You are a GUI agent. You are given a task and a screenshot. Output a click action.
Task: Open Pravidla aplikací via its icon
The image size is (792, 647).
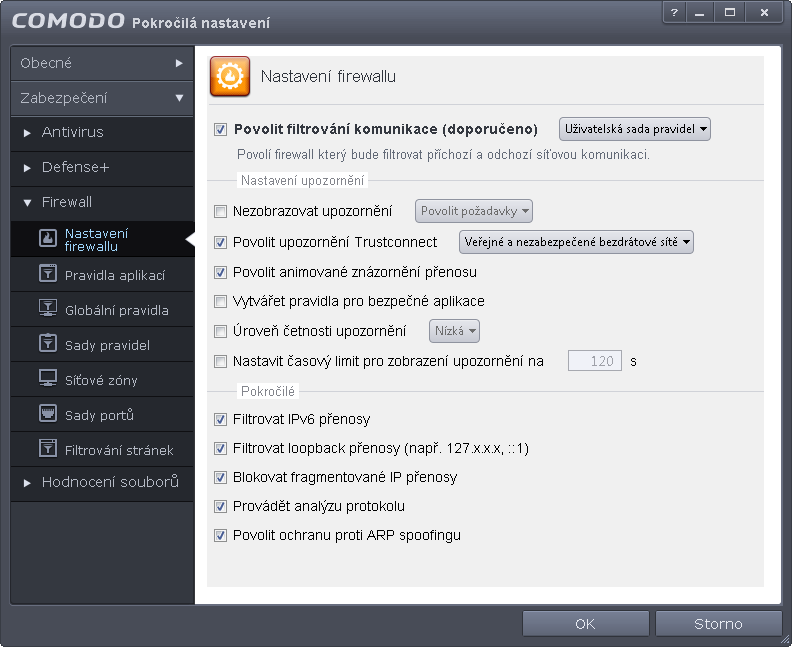pyautogui.click(x=48, y=273)
